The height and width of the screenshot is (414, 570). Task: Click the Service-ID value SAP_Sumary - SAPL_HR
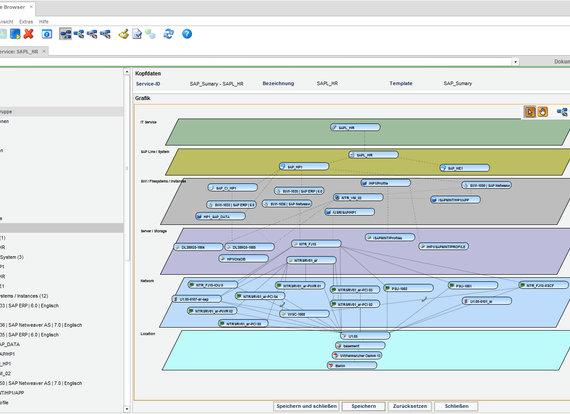216,84
